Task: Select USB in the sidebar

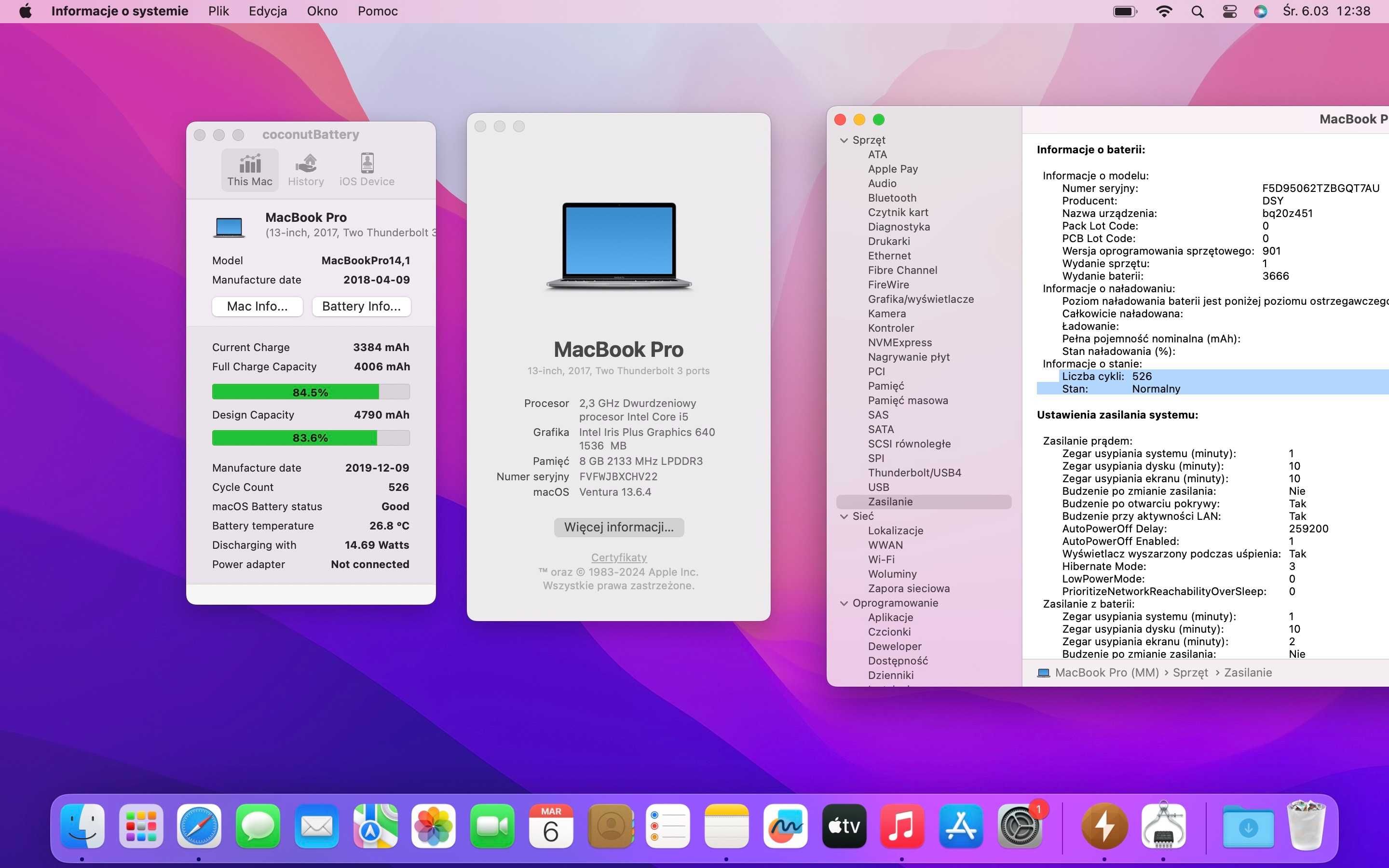Action: click(878, 488)
